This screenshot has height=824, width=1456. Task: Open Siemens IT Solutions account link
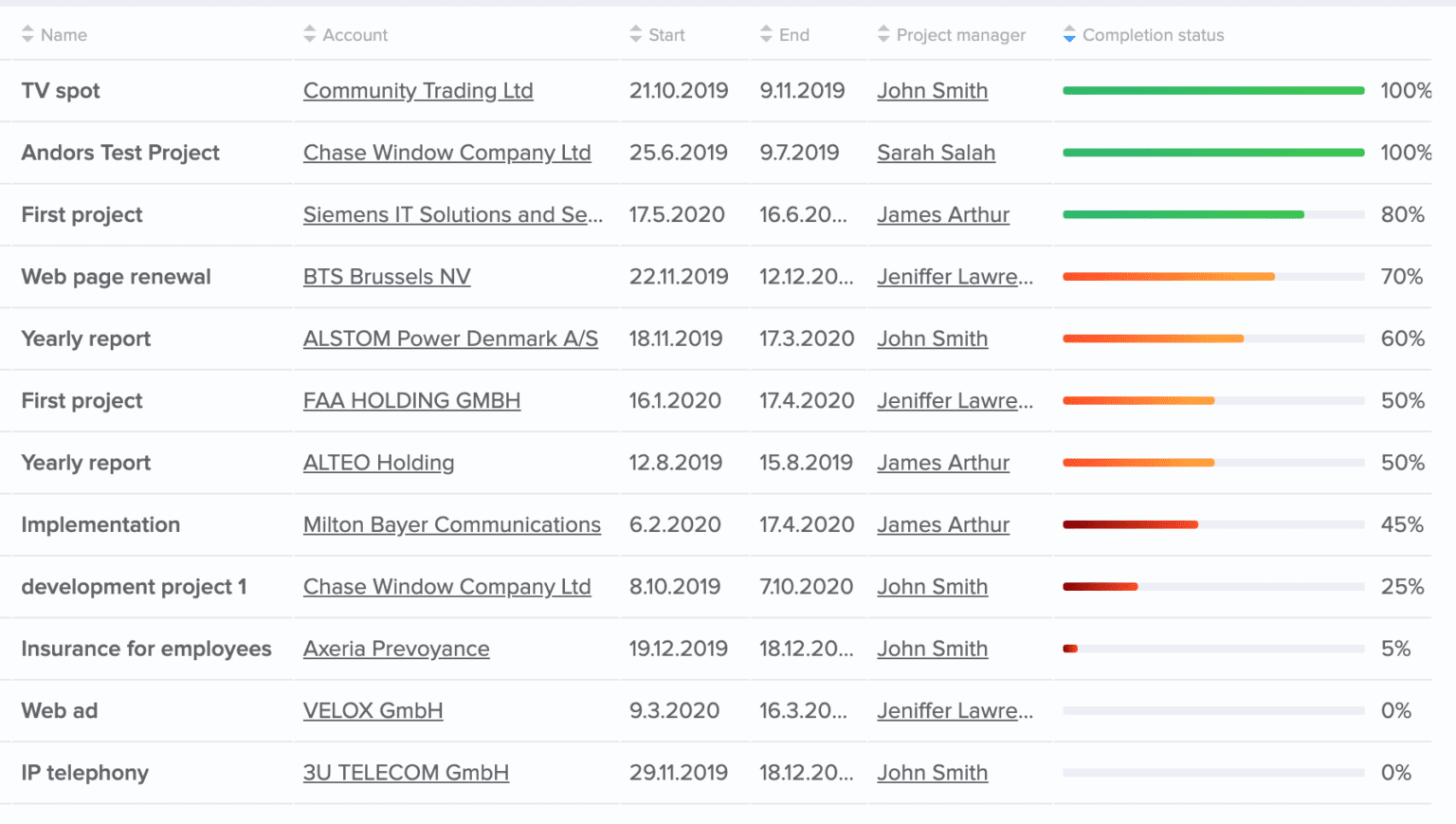452,215
